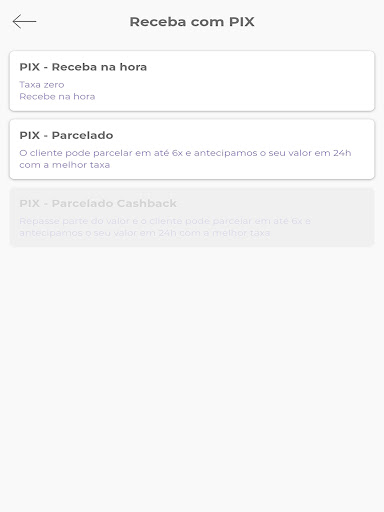Click the PIX - Parcelado Cashback heading
The image size is (384, 512).
tap(98, 203)
